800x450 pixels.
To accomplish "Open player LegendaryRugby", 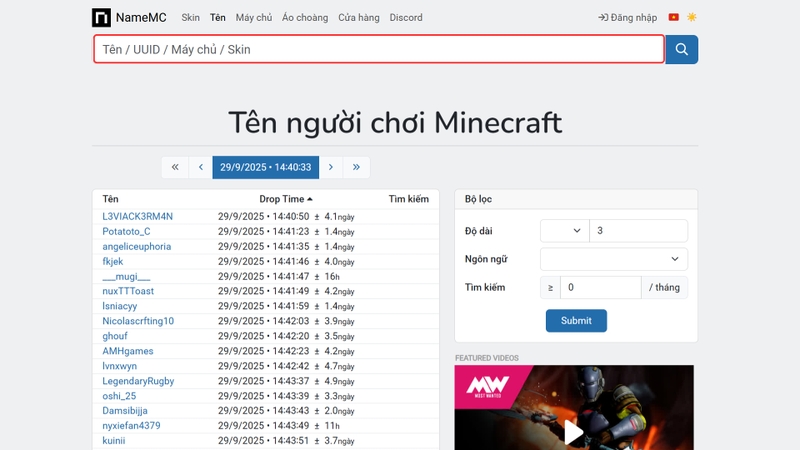I will tap(138, 381).
